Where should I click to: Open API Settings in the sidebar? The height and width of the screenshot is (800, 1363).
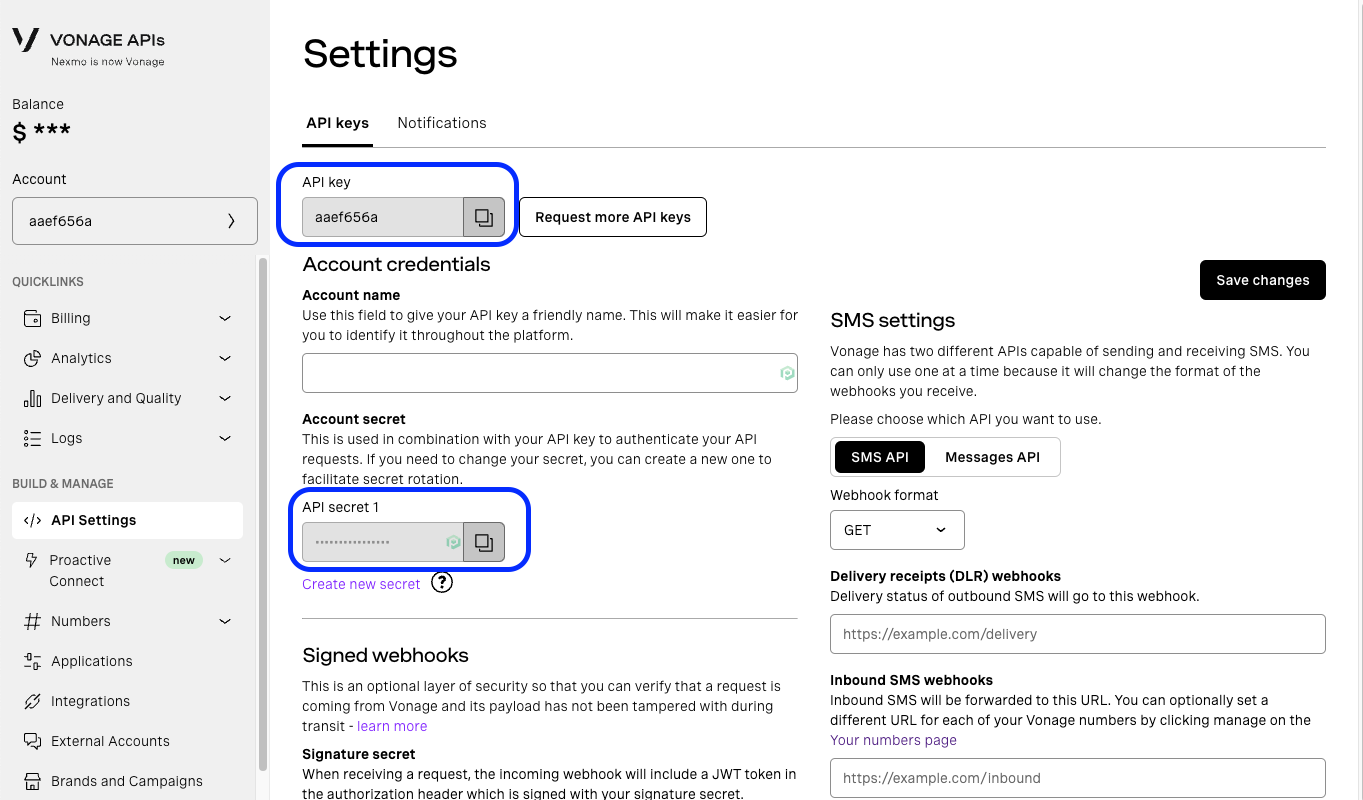coord(94,520)
